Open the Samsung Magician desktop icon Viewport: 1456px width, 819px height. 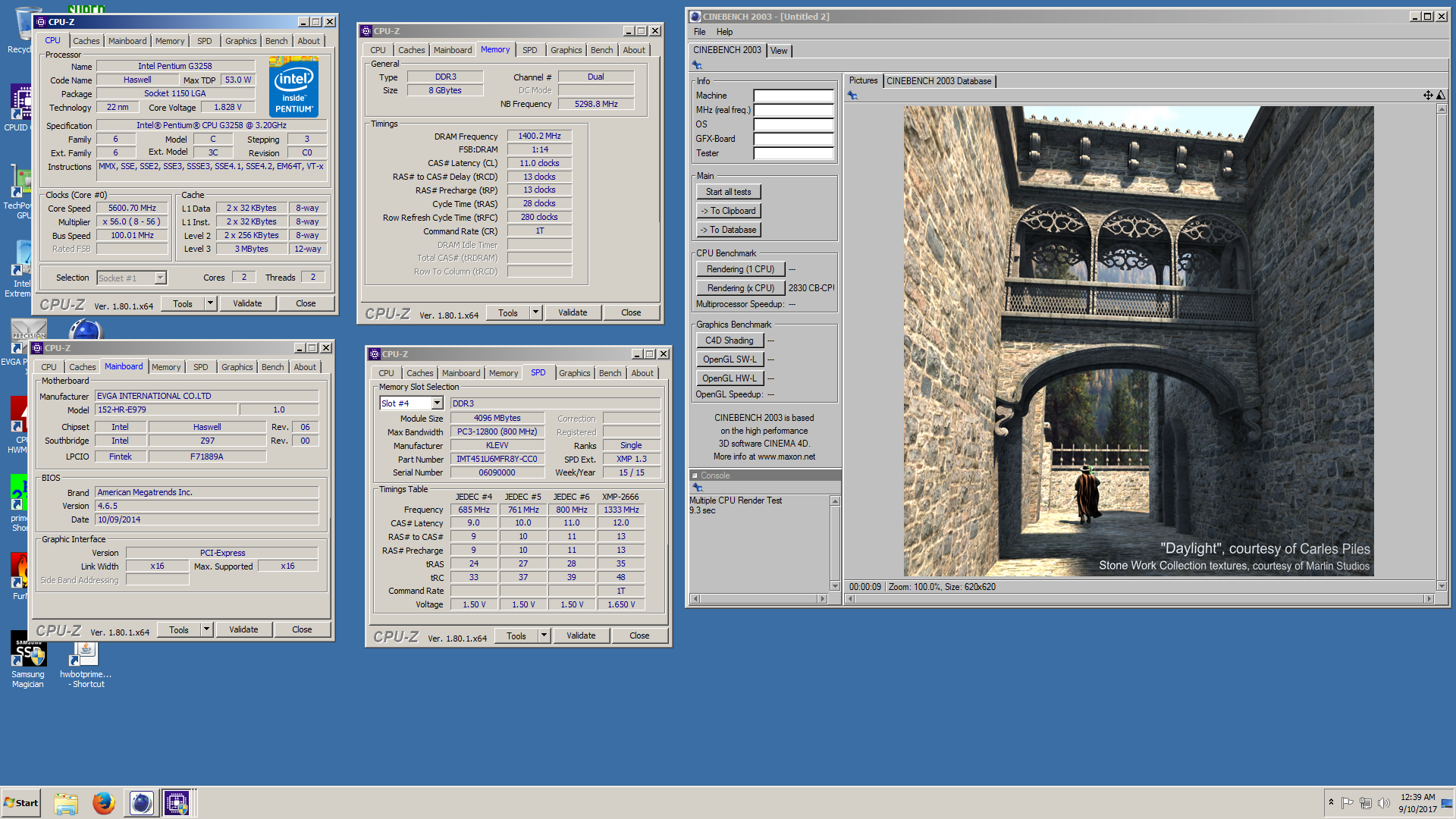pos(28,661)
